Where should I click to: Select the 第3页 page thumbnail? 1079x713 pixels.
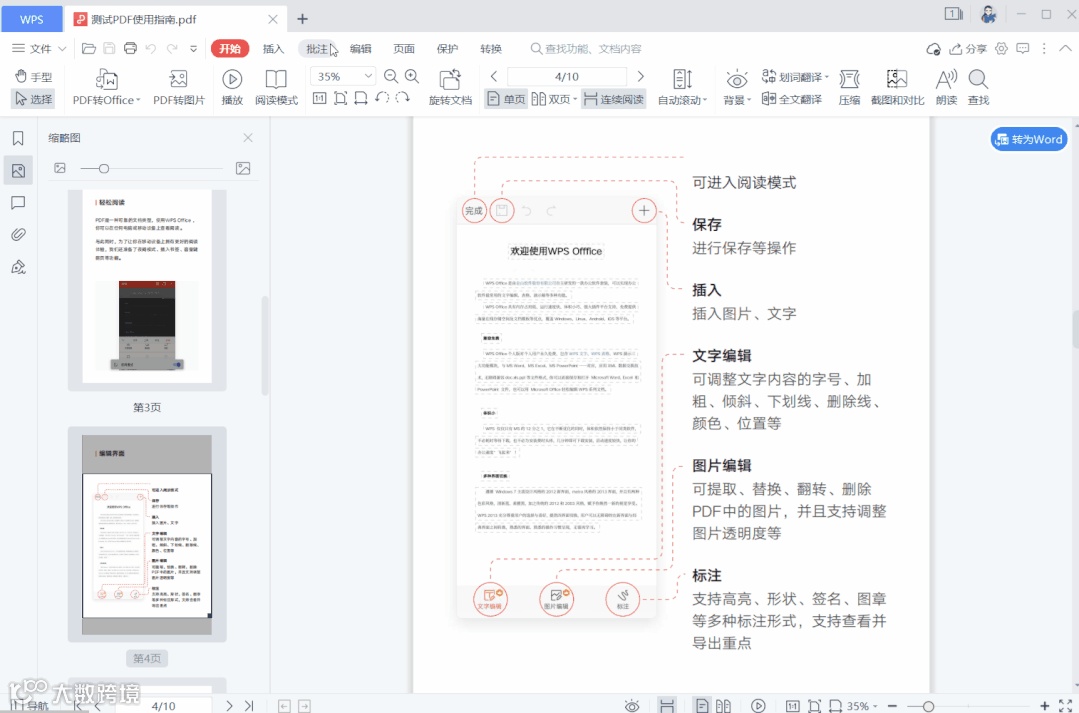(147, 286)
